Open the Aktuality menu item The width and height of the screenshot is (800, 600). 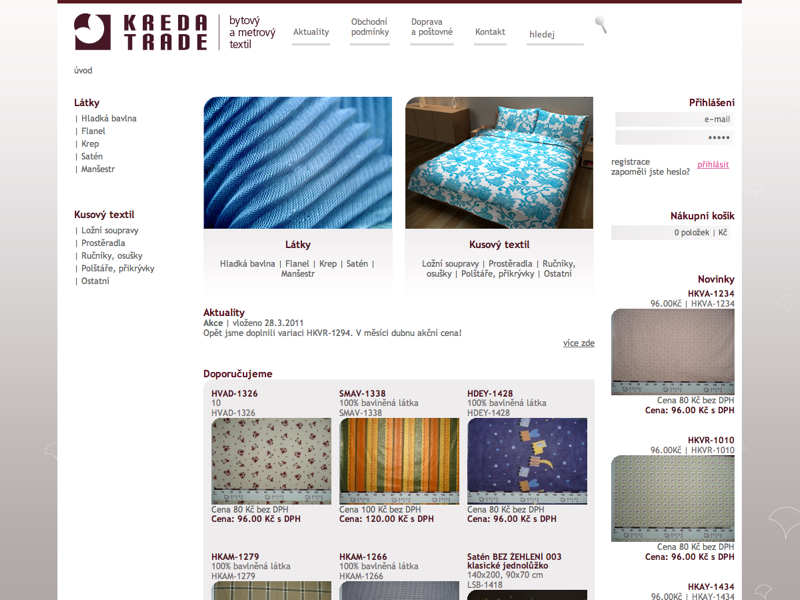tap(311, 32)
